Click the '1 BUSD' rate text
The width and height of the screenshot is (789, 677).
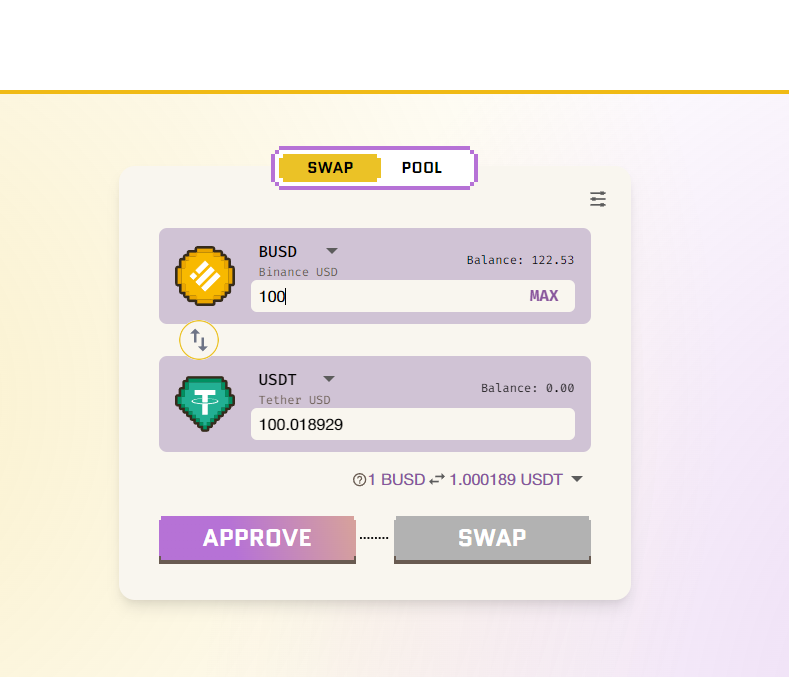pos(397,480)
